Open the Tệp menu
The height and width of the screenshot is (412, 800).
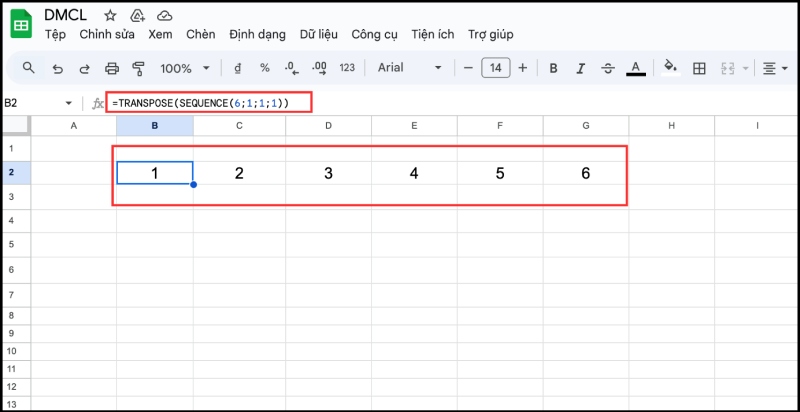pyautogui.click(x=56, y=35)
